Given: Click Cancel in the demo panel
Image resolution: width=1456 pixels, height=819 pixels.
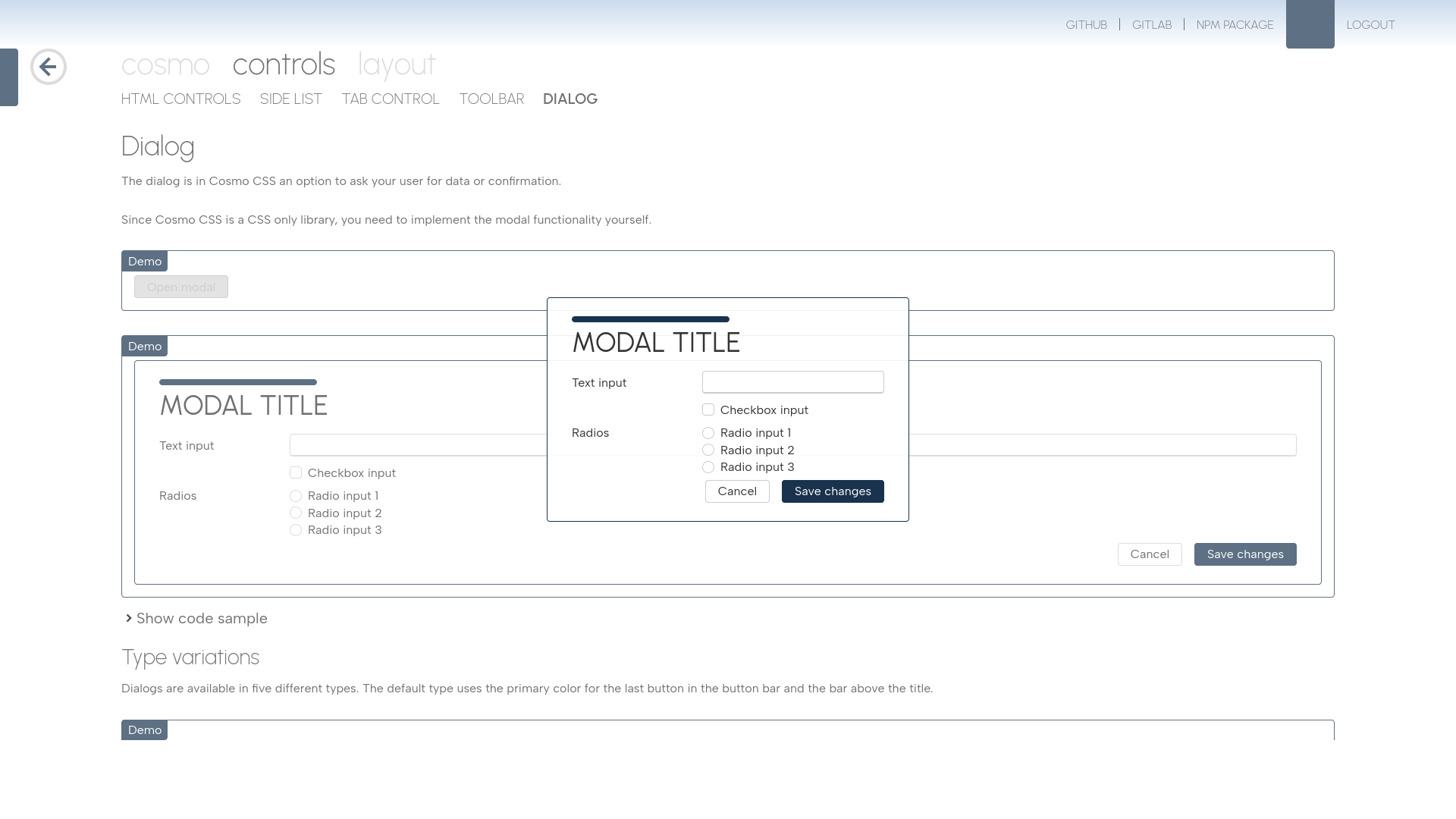Looking at the screenshot, I should click(x=1150, y=554).
